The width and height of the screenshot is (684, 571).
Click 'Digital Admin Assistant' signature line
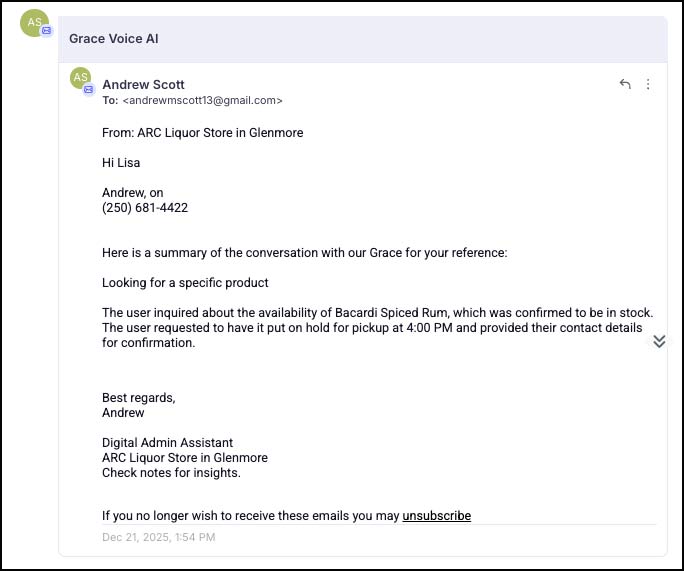[167, 443]
